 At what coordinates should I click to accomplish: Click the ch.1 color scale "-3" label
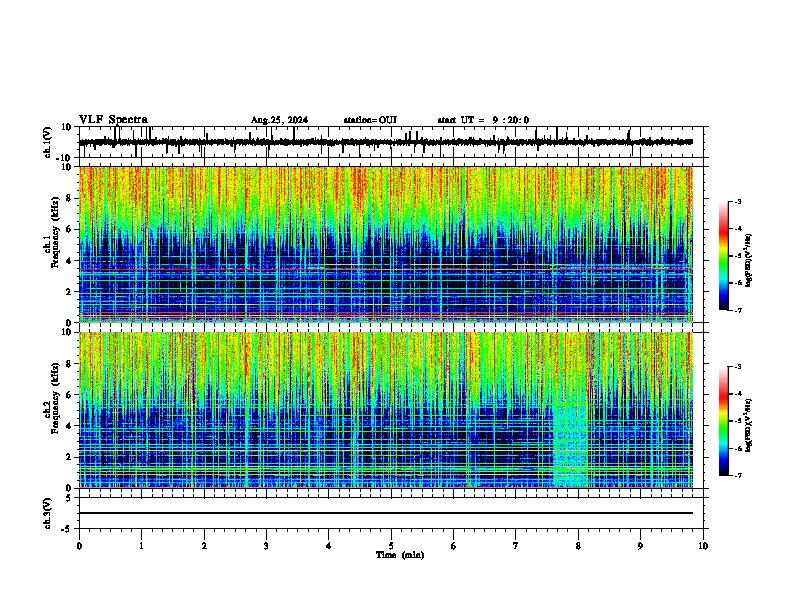pos(737,201)
